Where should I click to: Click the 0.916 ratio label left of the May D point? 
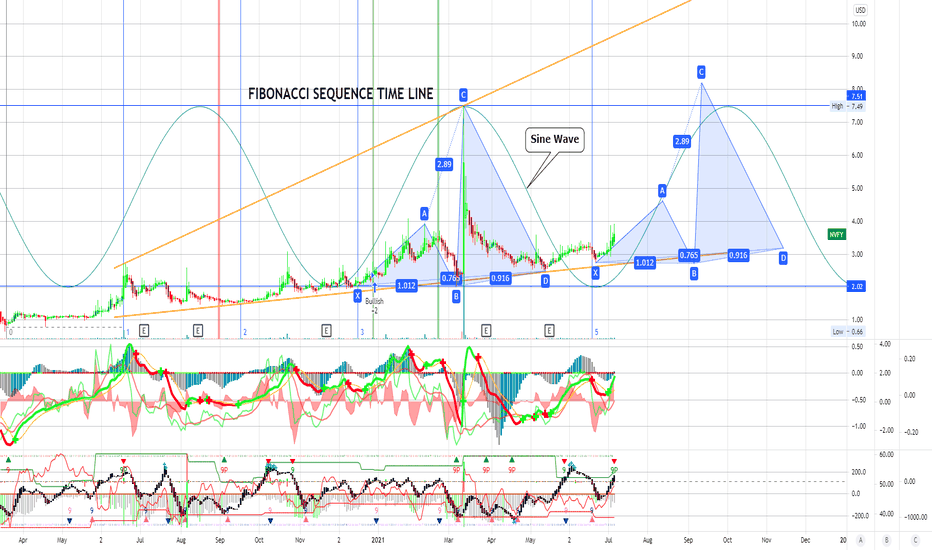(500, 278)
